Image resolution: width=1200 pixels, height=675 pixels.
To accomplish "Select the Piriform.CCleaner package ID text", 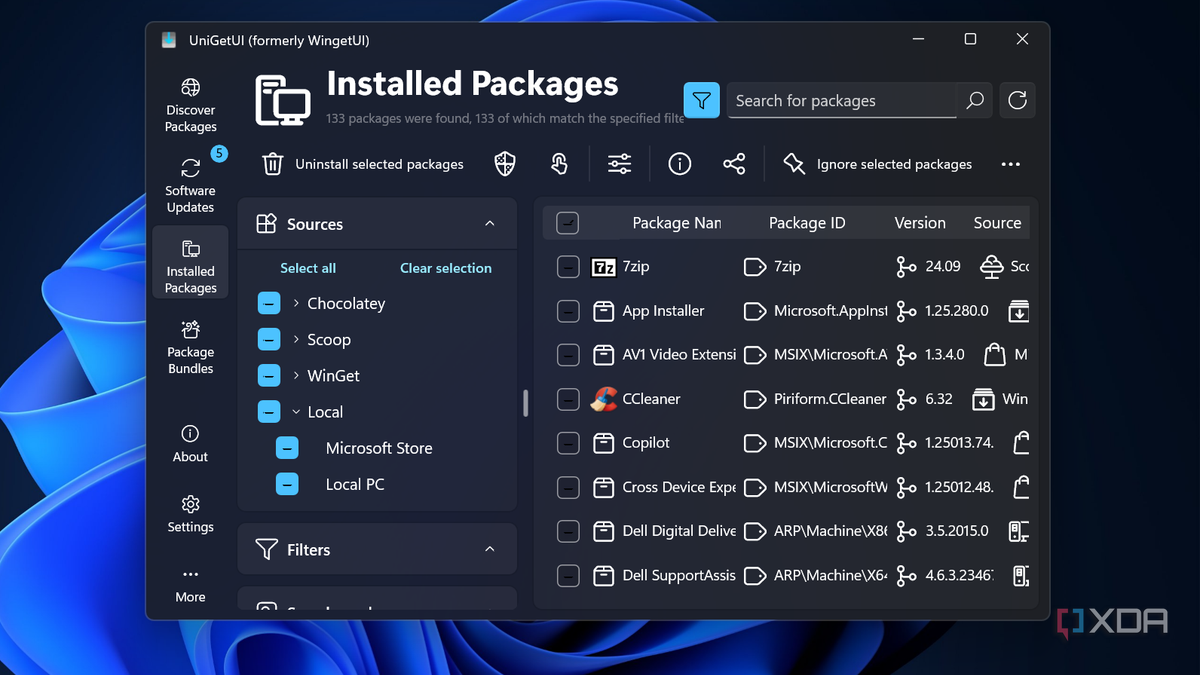I will click(x=830, y=399).
